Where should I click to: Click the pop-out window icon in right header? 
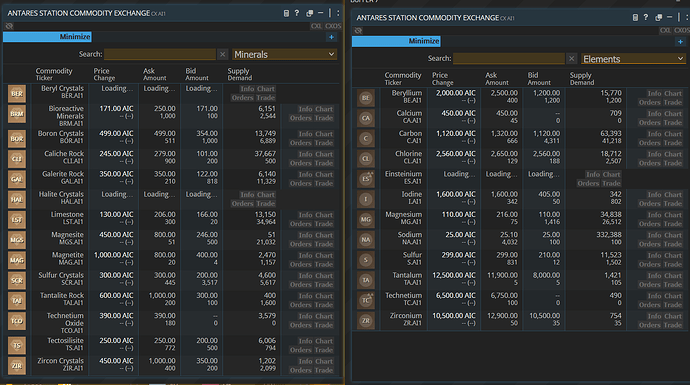(x=658, y=18)
